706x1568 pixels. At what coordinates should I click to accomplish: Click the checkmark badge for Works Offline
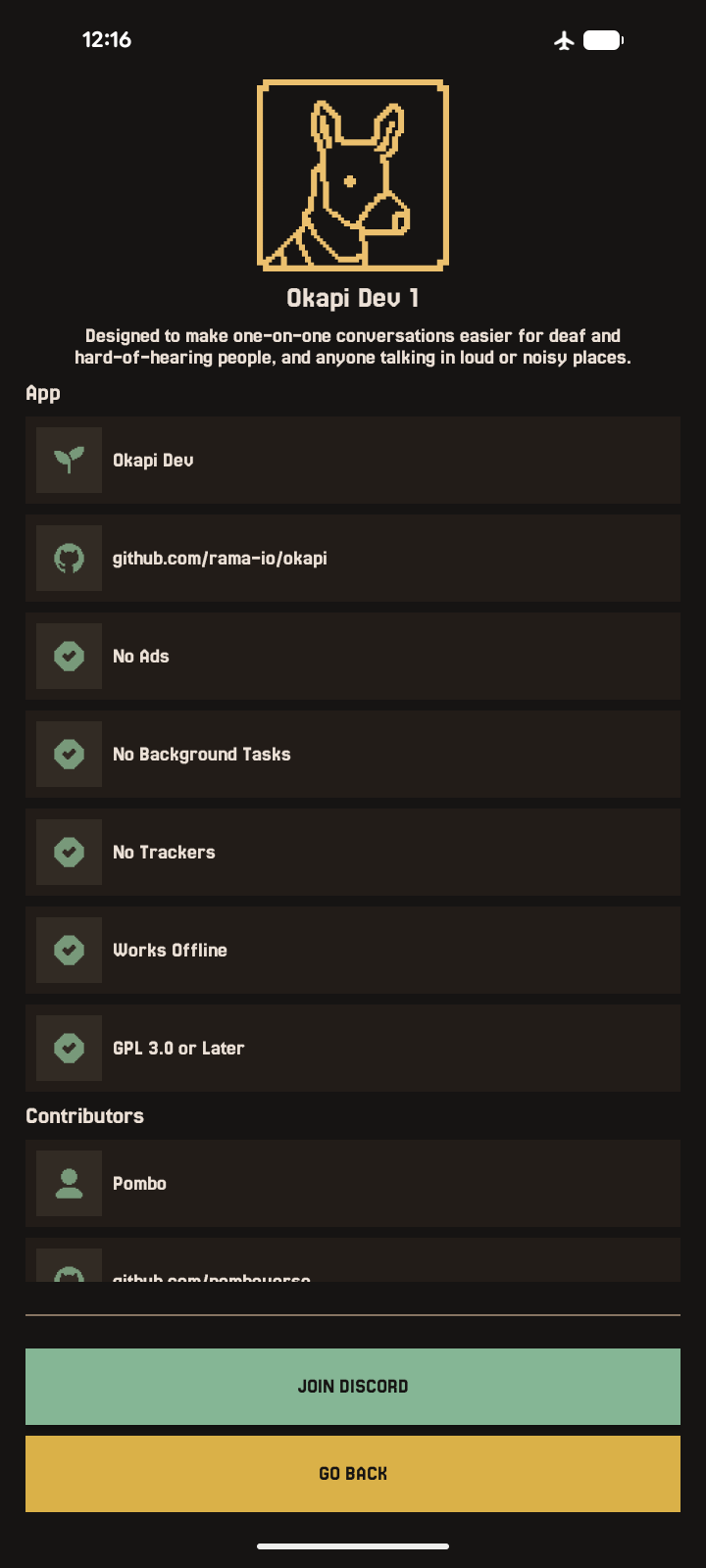pyautogui.click(x=69, y=950)
